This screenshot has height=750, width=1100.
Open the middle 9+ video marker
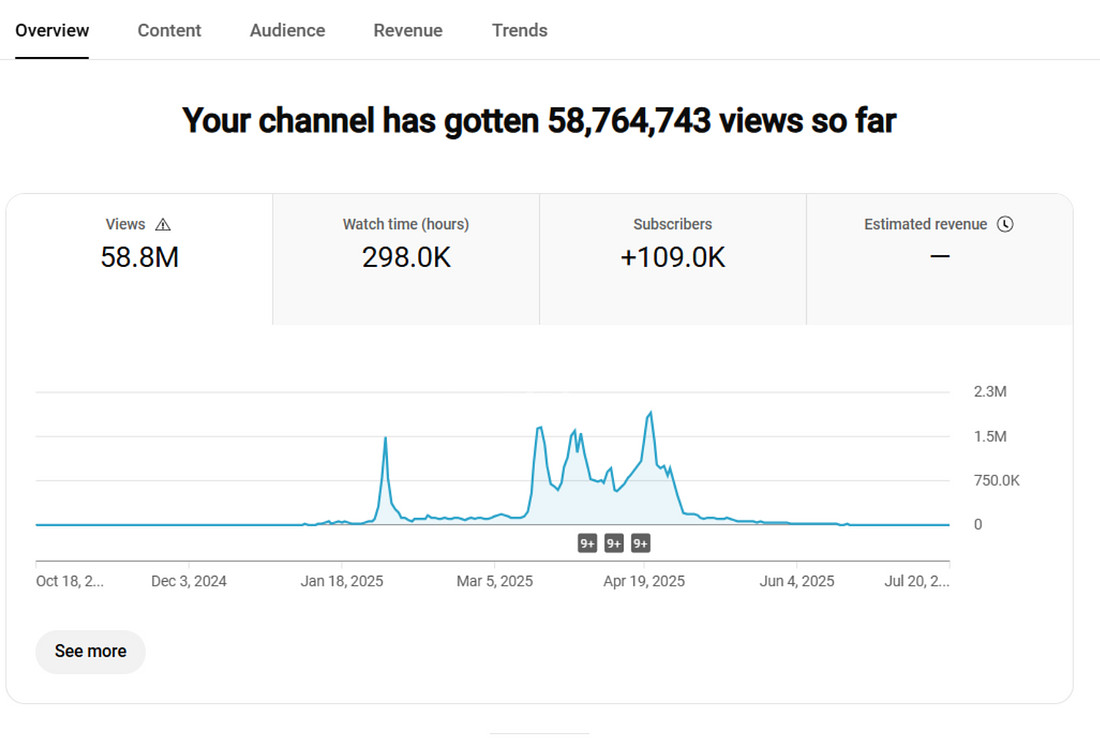coord(614,543)
